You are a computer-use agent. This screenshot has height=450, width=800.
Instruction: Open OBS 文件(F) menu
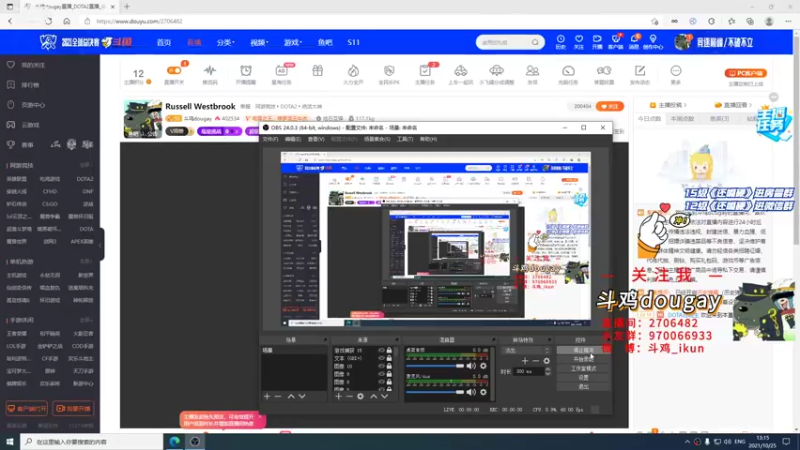coord(270,139)
